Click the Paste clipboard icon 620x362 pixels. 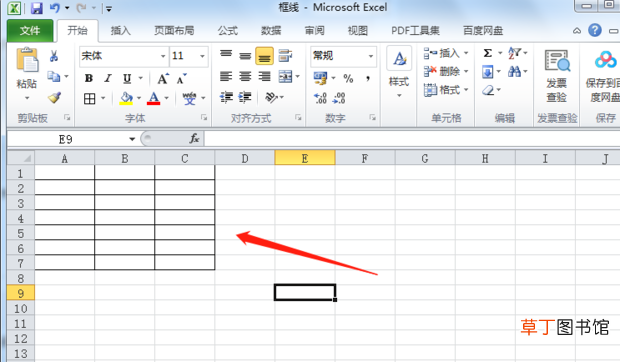click(27, 60)
